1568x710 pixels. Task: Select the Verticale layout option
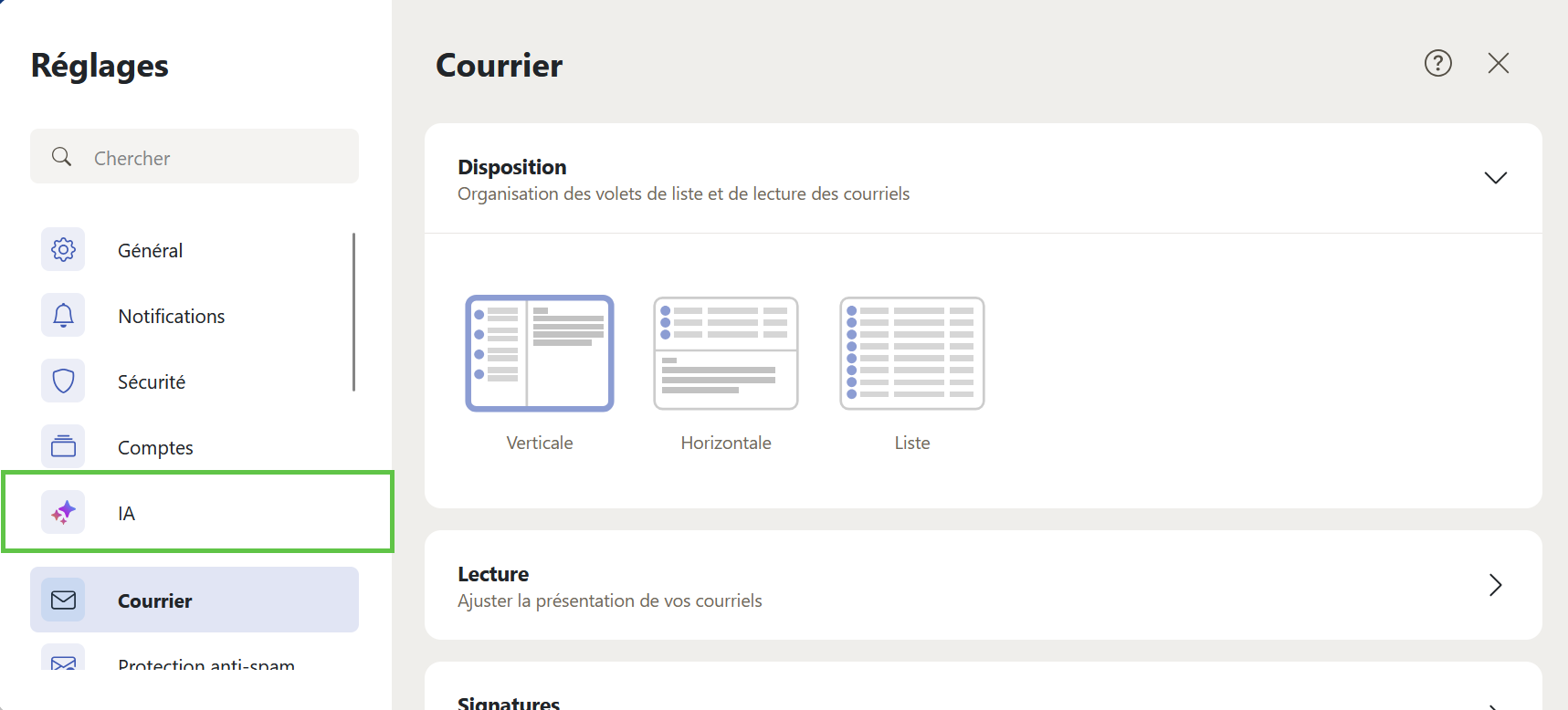(x=540, y=353)
